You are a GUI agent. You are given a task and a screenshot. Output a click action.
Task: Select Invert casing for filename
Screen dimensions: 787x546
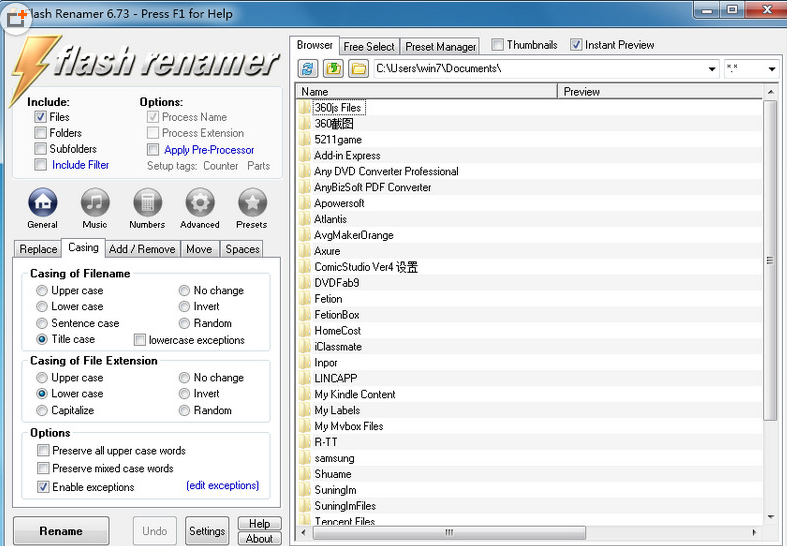pyautogui.click(x=184, y=307)
